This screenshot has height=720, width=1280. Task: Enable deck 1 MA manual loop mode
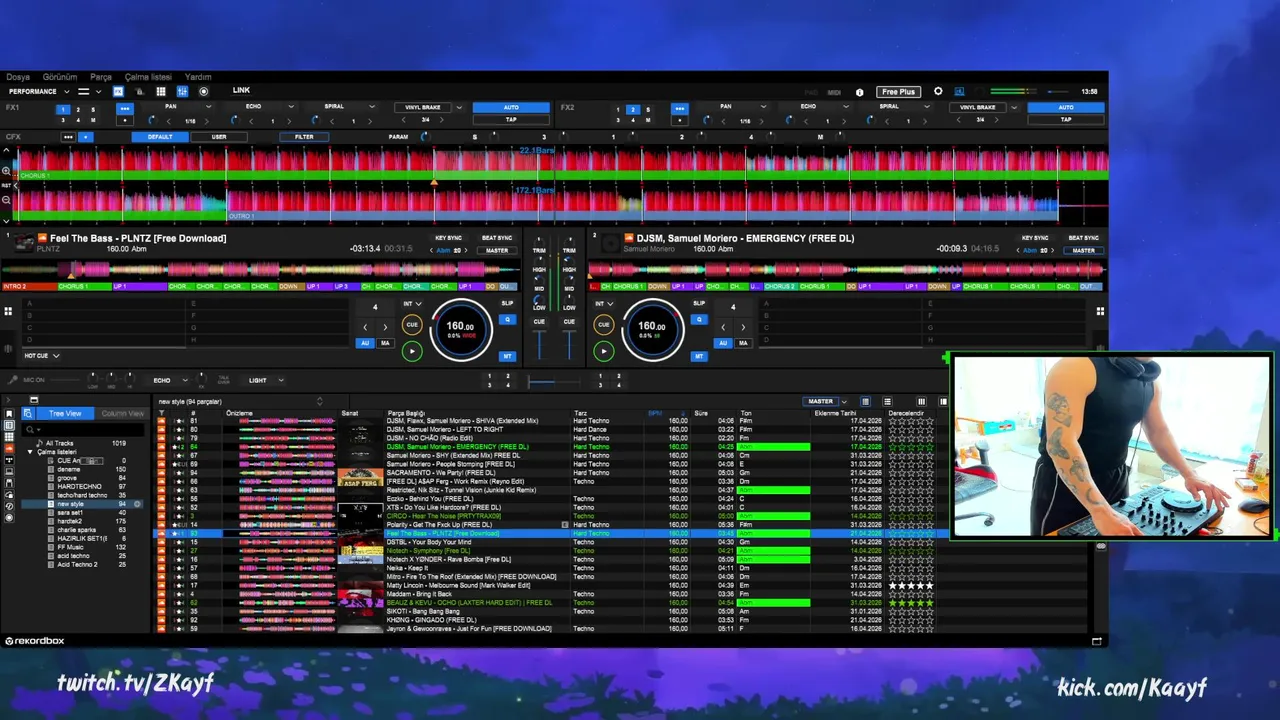(x=385, y=343)
